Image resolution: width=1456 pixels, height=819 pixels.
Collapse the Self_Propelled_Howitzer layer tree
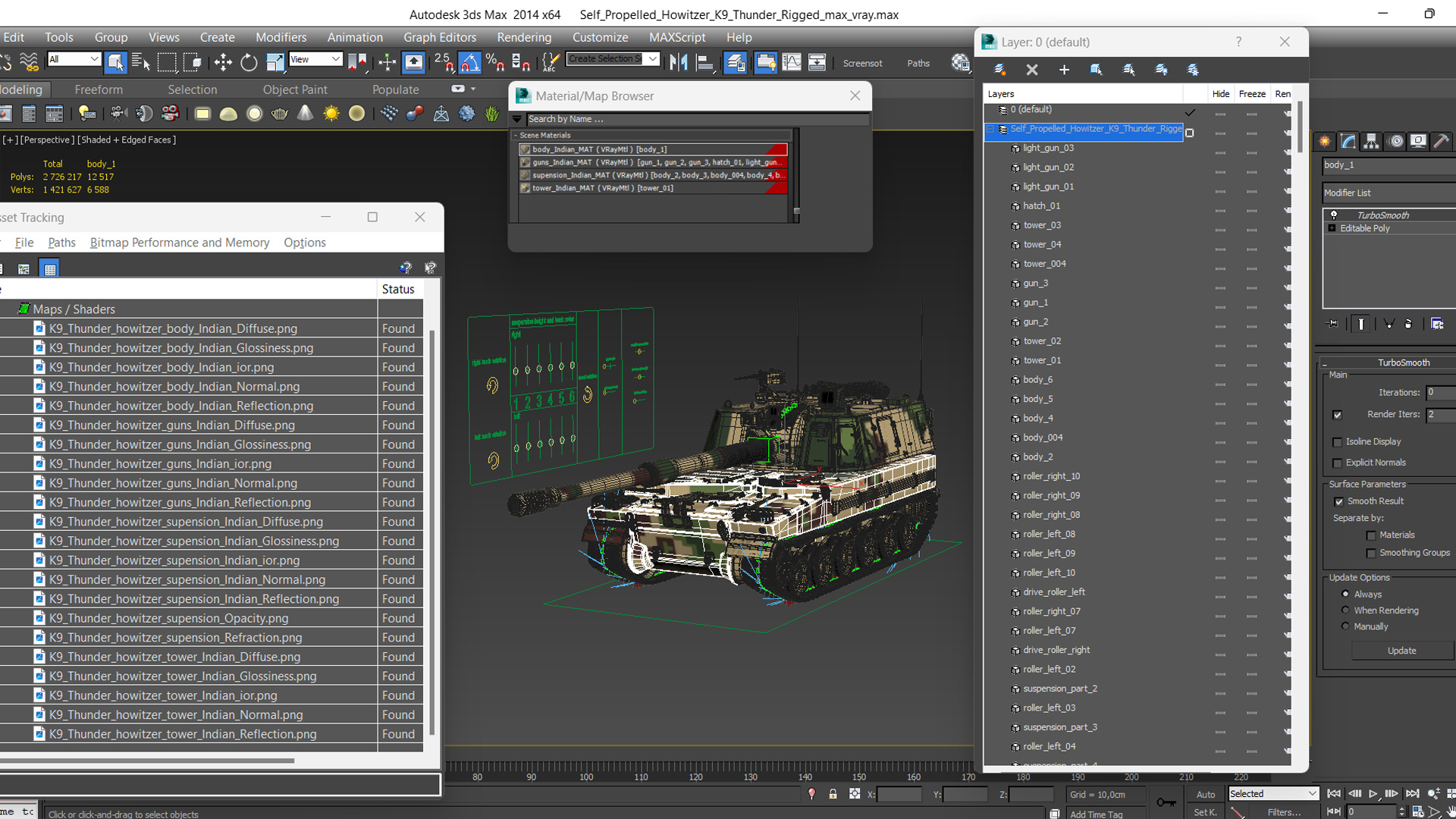click(990, 130)
